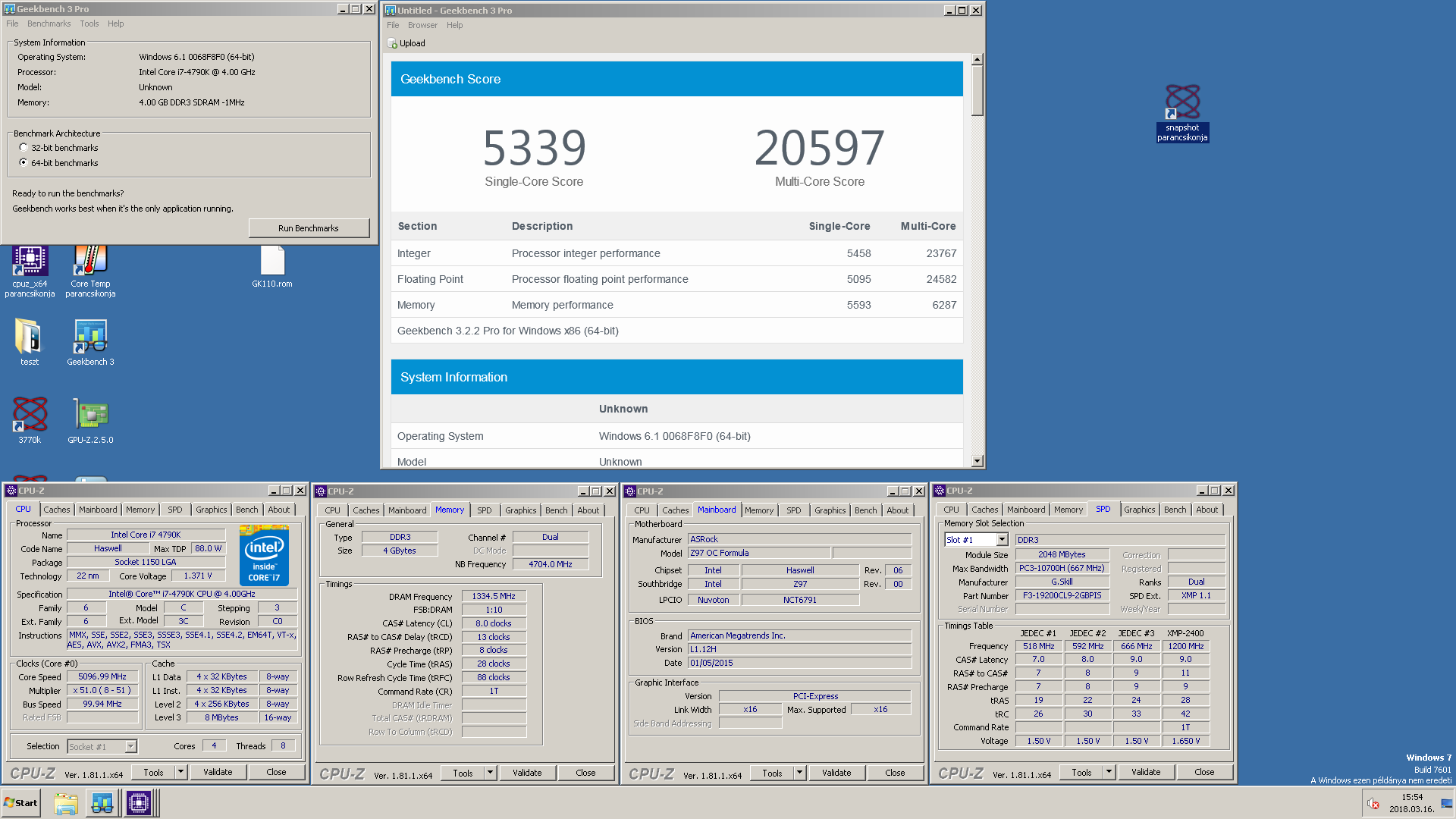
Task: Click BIOS version field L1.12H
Action: click(799, 649)
